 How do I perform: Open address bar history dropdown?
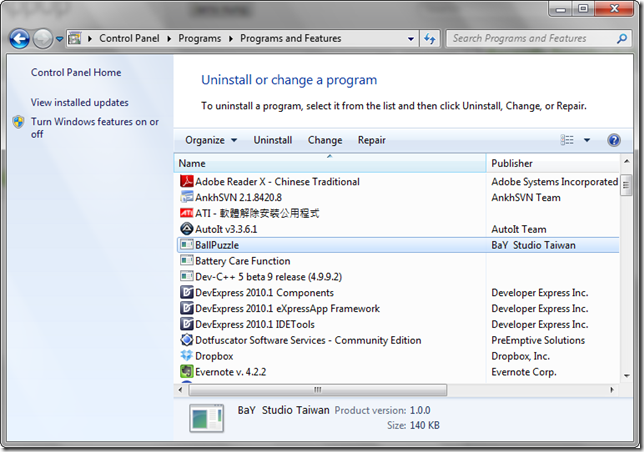(411, 39)
